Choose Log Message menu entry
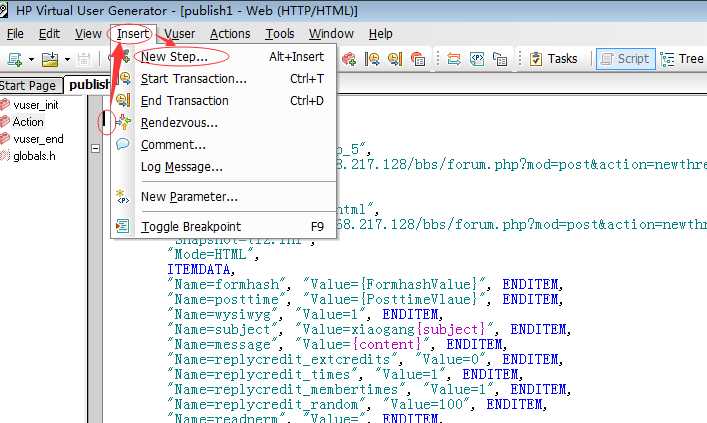 point(224,167)
